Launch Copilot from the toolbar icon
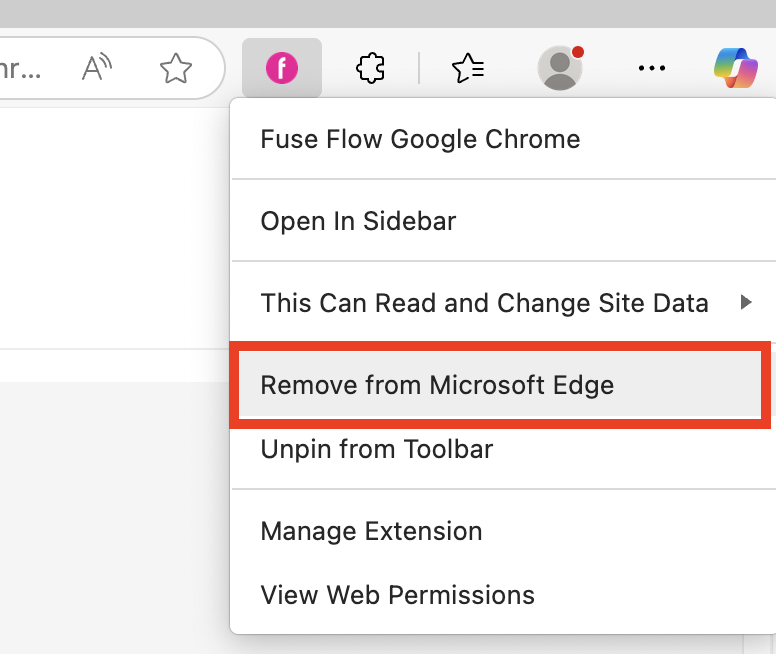776x654 pixels. [x=736, y=68]
